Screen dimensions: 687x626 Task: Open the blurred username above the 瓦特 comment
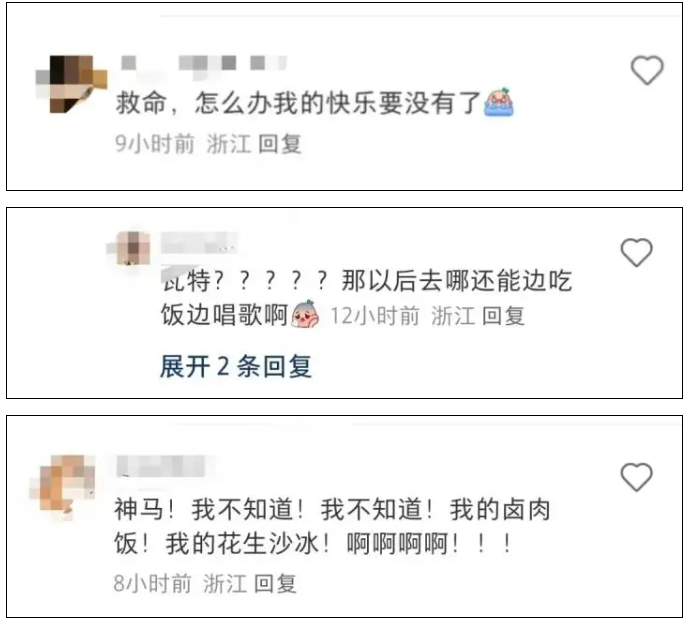click(x=198, y=243)
